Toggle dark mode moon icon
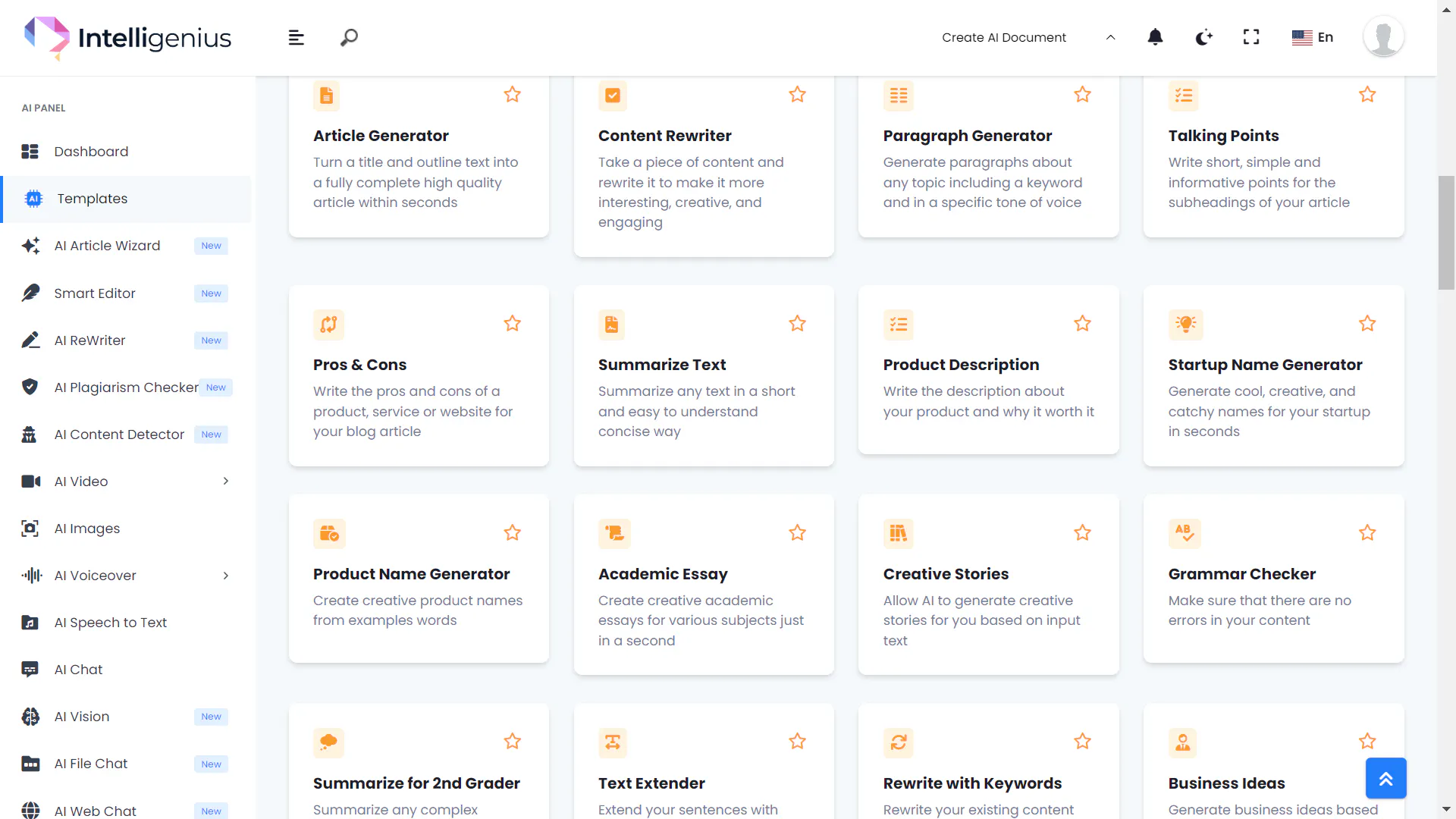The height and width of the screenshot is (819, 1456). click(x=1203, y=37)
